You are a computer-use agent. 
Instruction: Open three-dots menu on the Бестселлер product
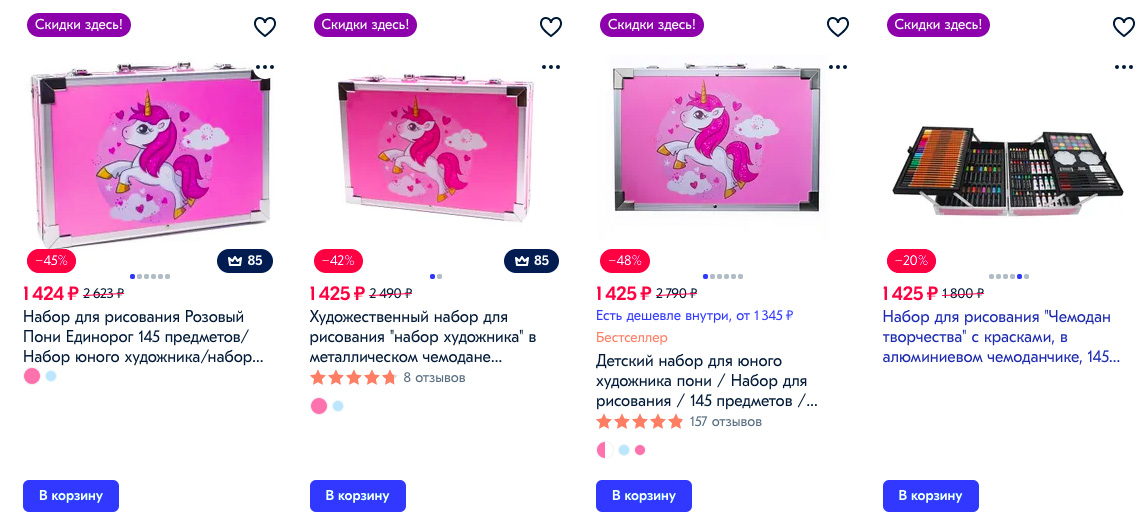coord(838,66)
